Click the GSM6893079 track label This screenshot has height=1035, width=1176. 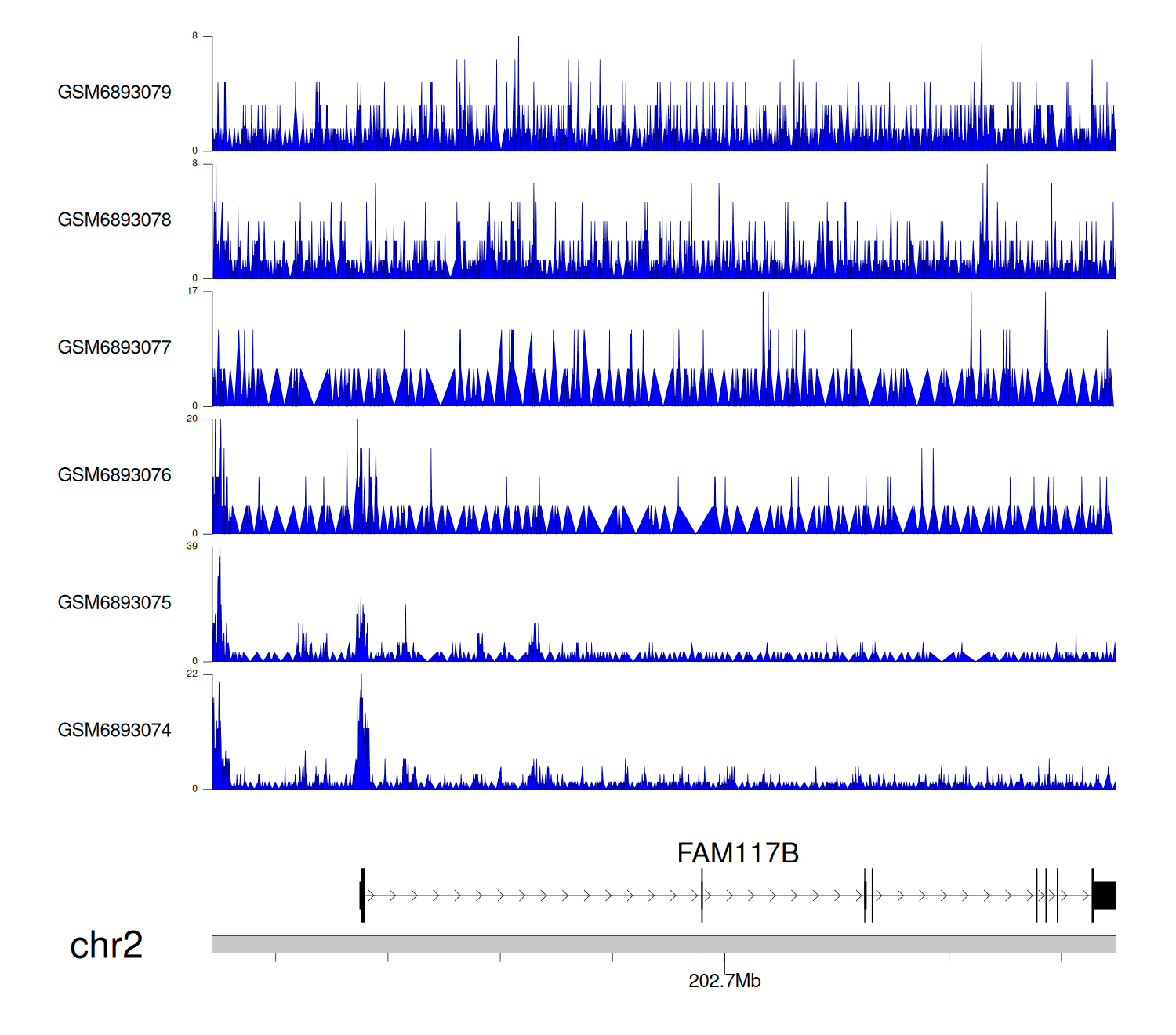(x=114, y=93)
